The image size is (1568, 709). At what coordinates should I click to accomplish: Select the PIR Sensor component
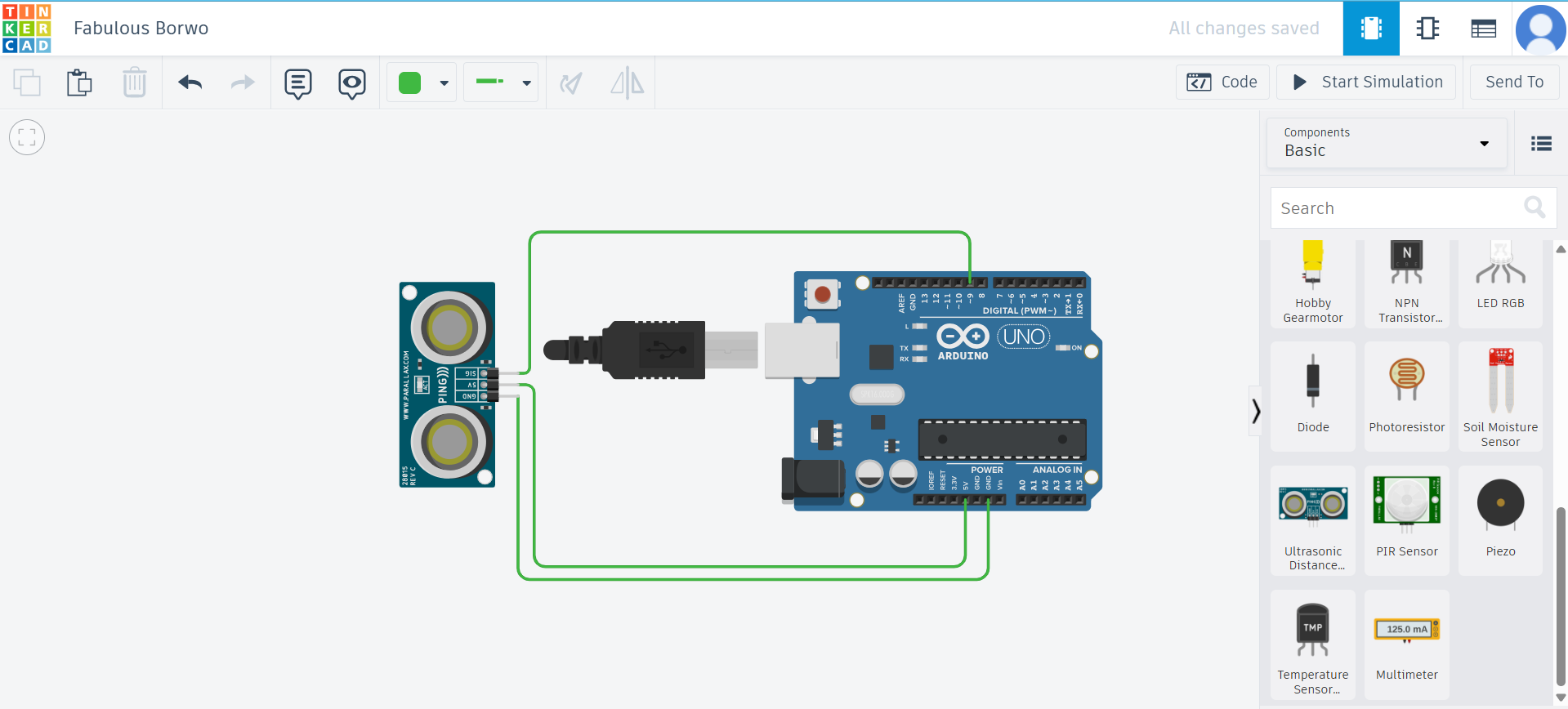tap(1407, 520)
